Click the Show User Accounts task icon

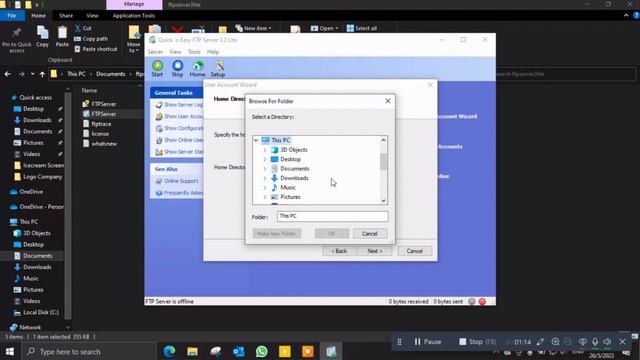[159, 116]
